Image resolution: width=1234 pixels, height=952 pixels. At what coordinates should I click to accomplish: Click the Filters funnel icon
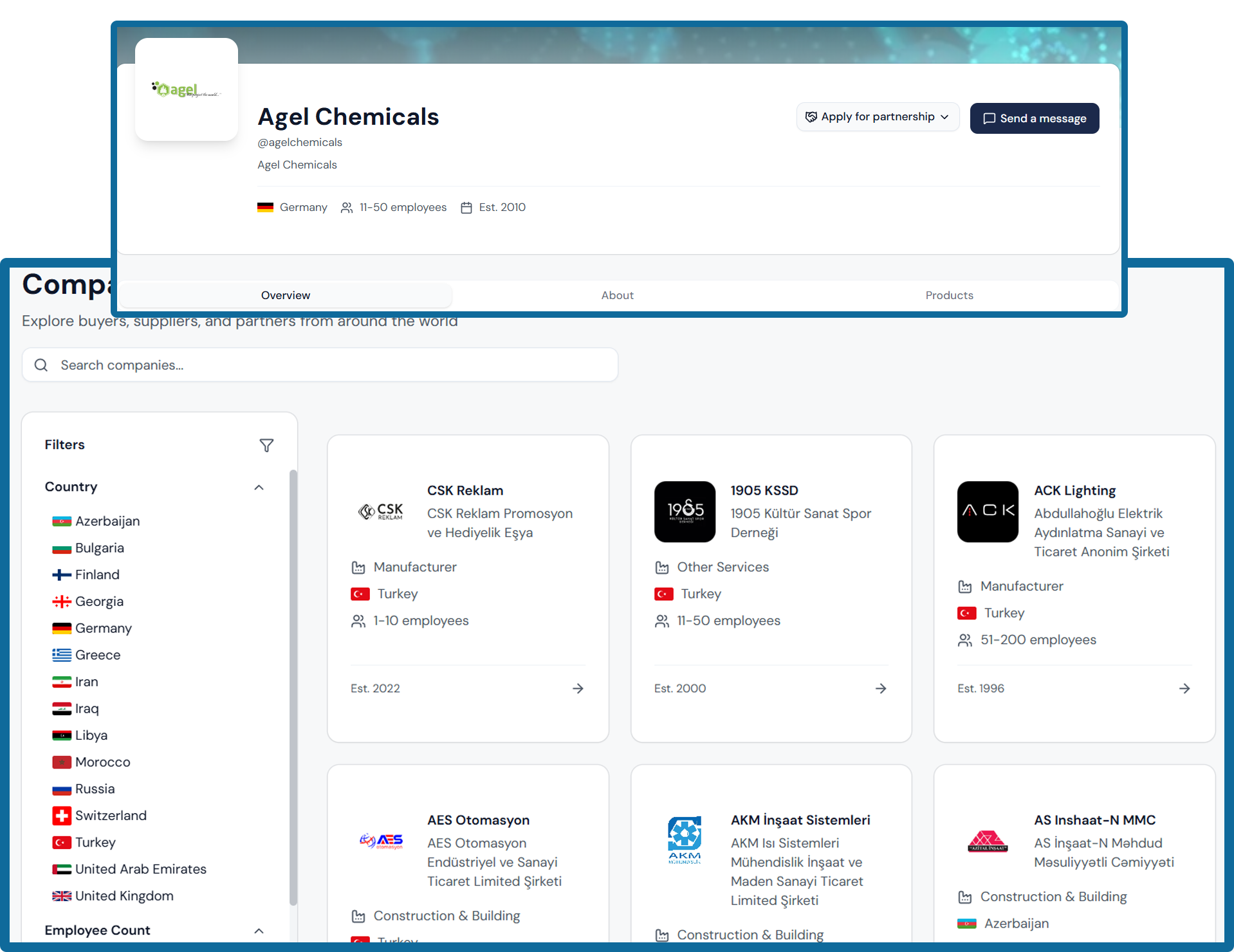[266, 445]
